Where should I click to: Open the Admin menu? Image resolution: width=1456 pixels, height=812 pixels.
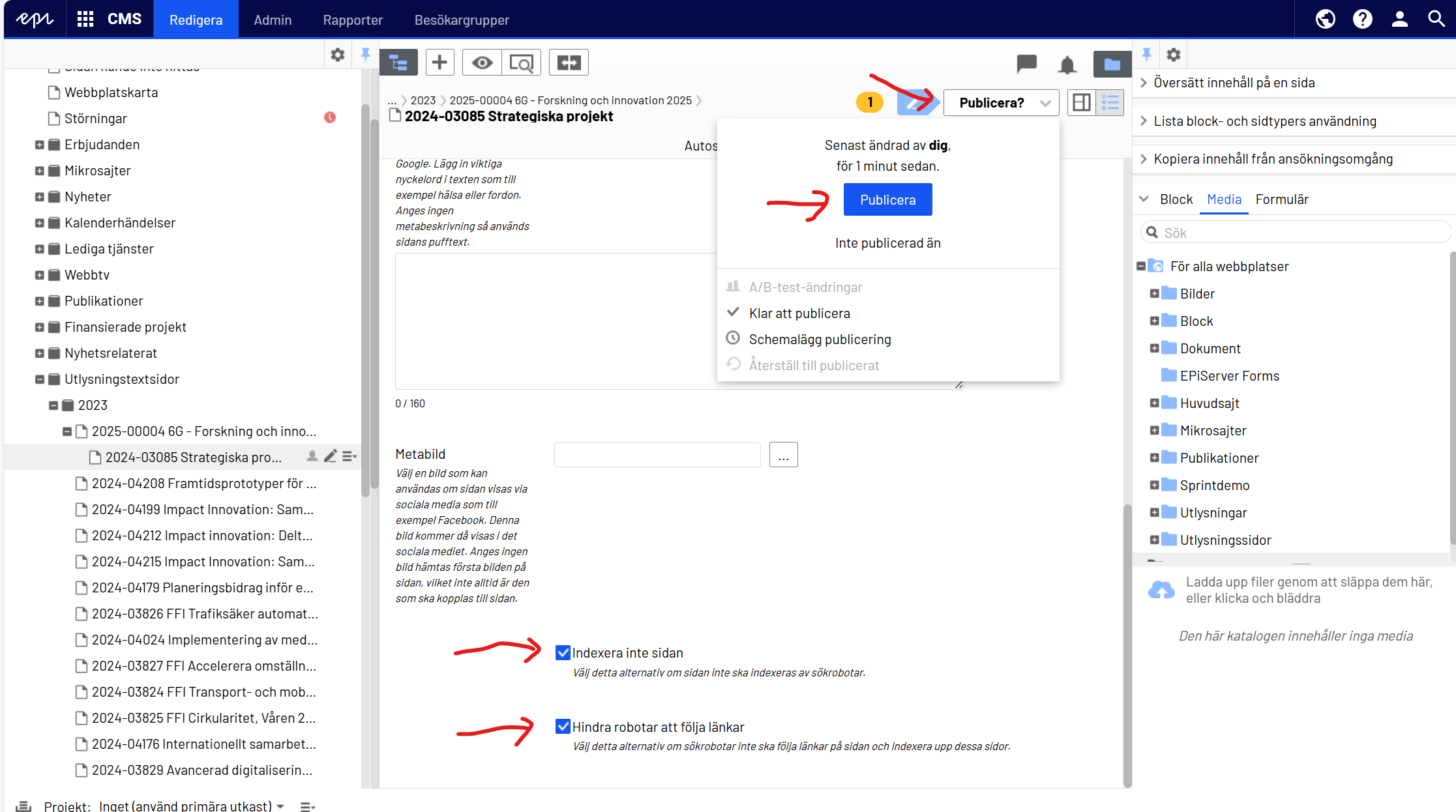[x=273, y=20]
